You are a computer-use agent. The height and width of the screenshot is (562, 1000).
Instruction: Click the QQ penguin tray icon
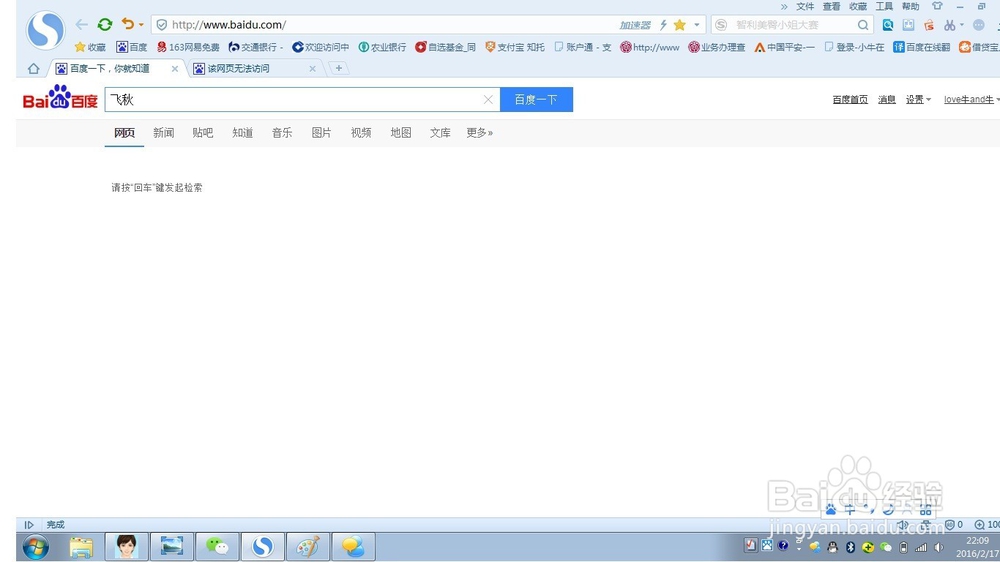(832, 547)
